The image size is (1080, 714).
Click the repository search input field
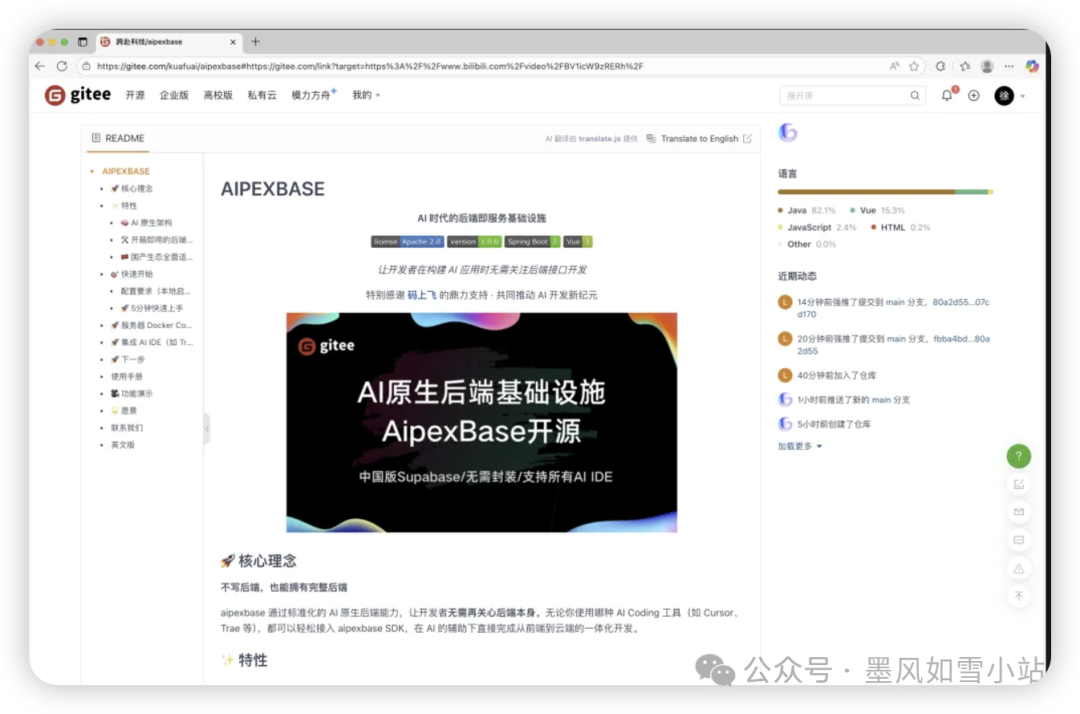[x=845, y=95]
